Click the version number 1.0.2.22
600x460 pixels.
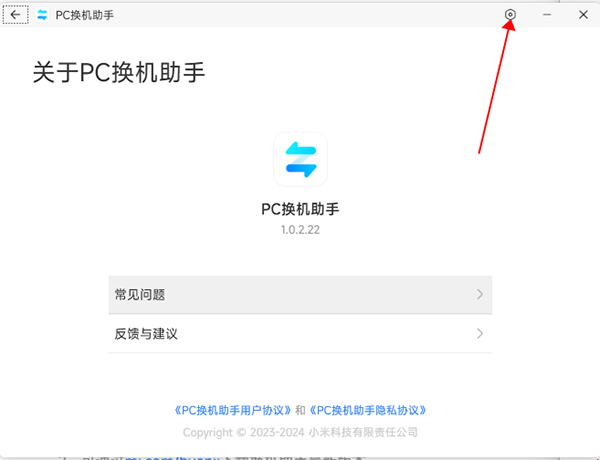300,230
